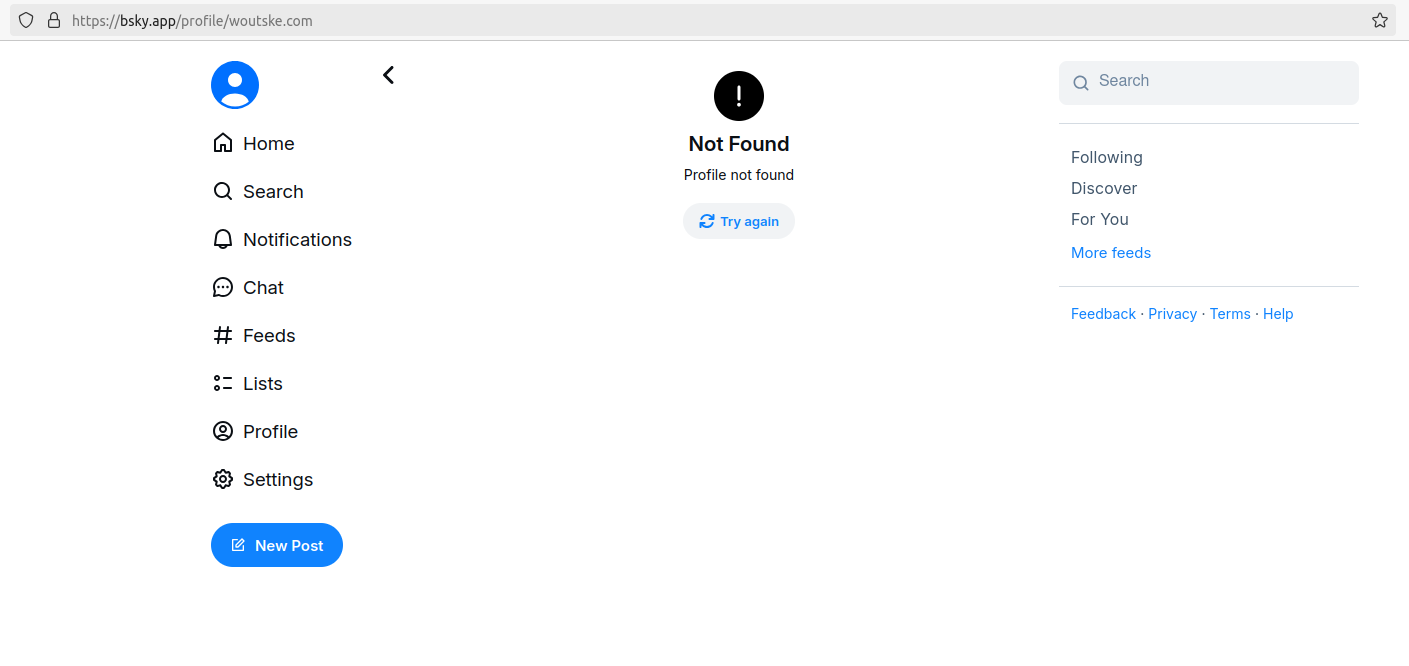
Task: Click the 'Not Found' heading text
Action: (x=739, y=144)
